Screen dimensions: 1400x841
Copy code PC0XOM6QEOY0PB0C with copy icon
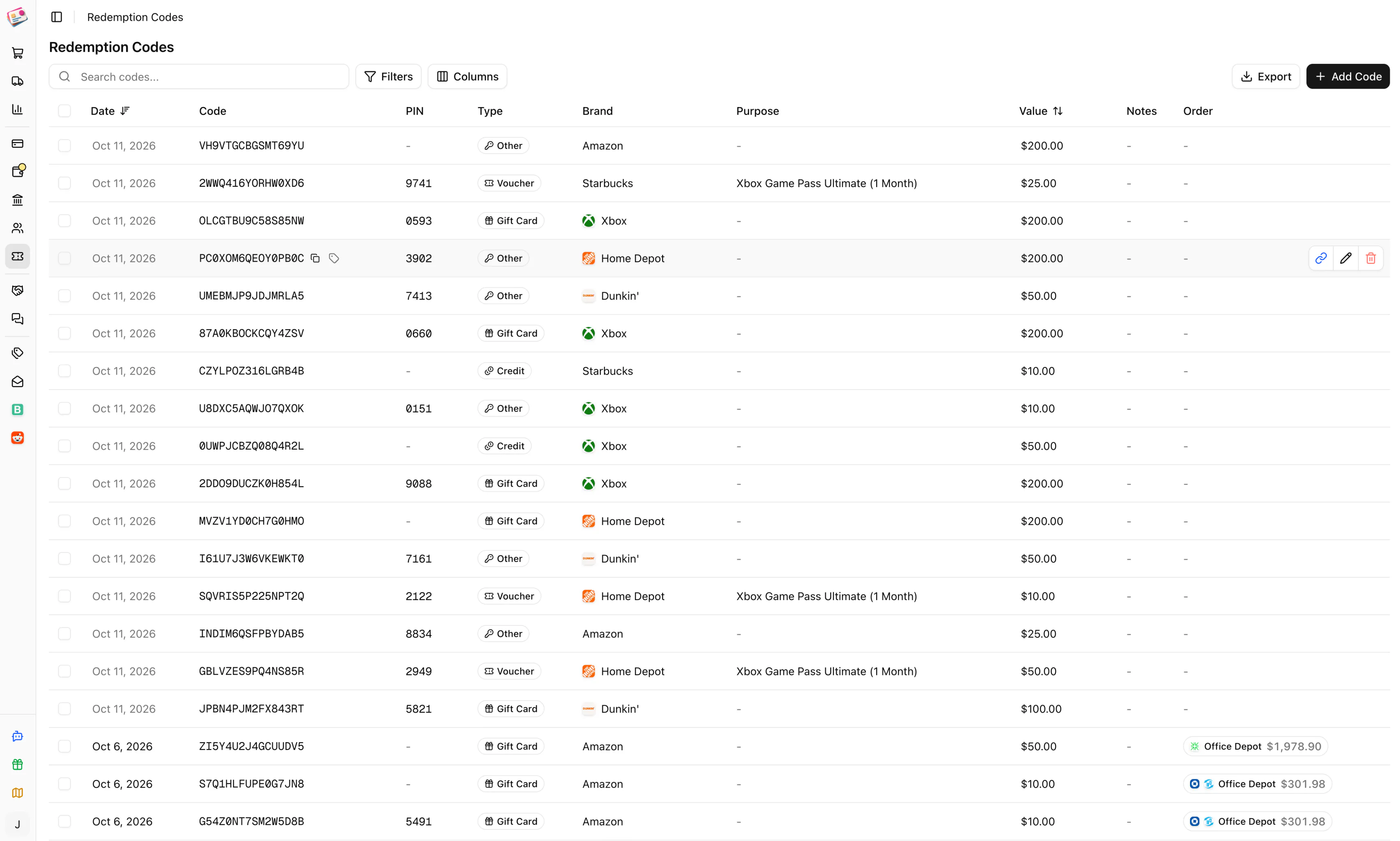pos(316,258)
